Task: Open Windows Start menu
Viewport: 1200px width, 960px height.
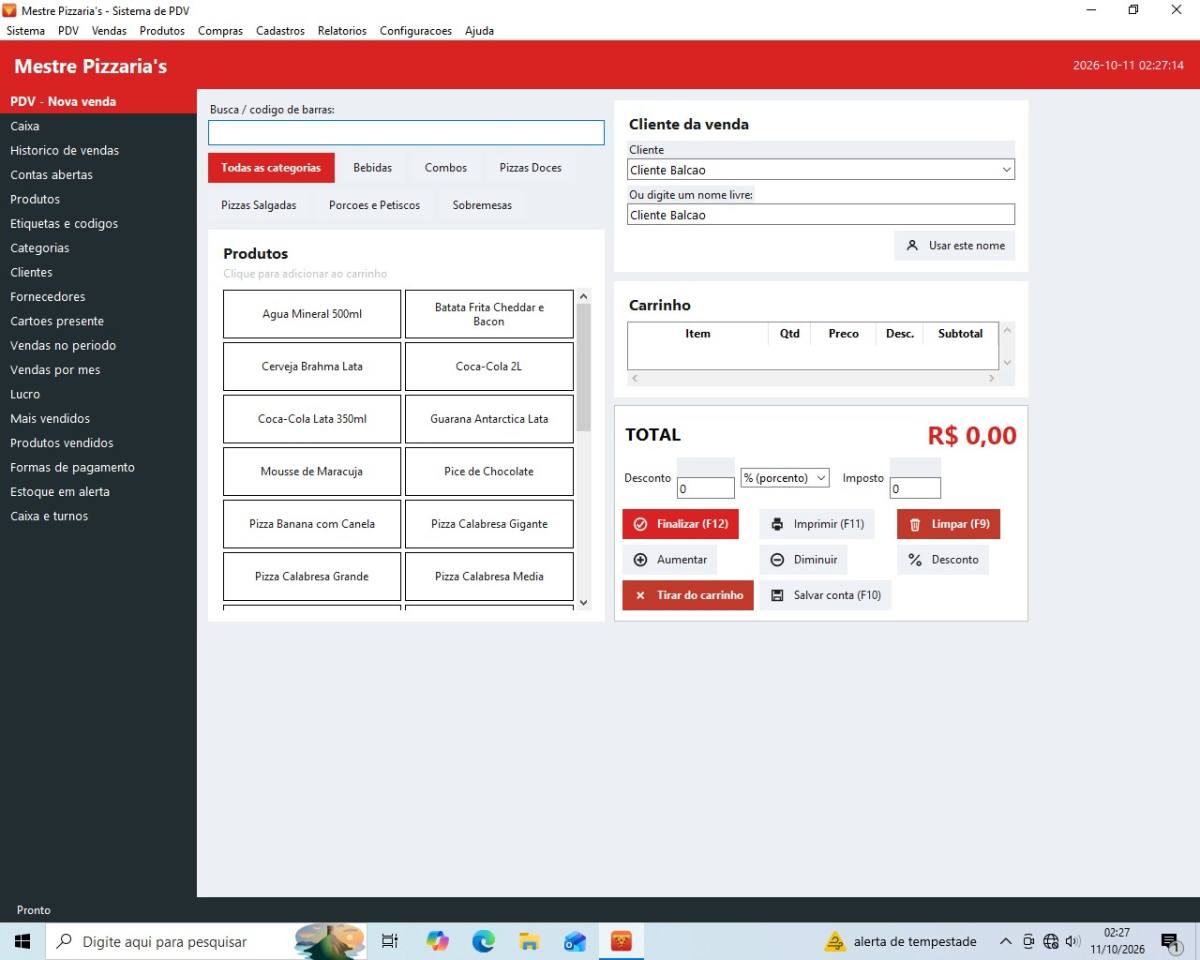Action: click(23, 941)
